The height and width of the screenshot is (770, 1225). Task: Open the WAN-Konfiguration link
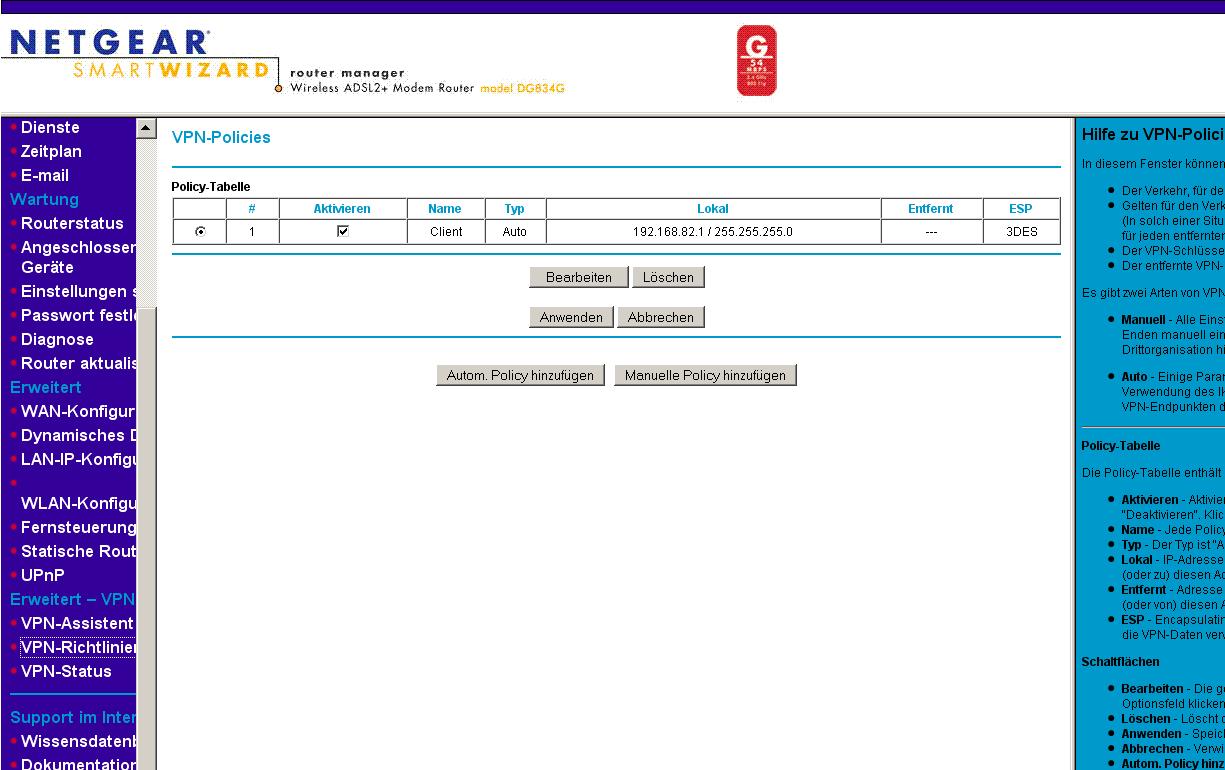[x=78, y=411]
